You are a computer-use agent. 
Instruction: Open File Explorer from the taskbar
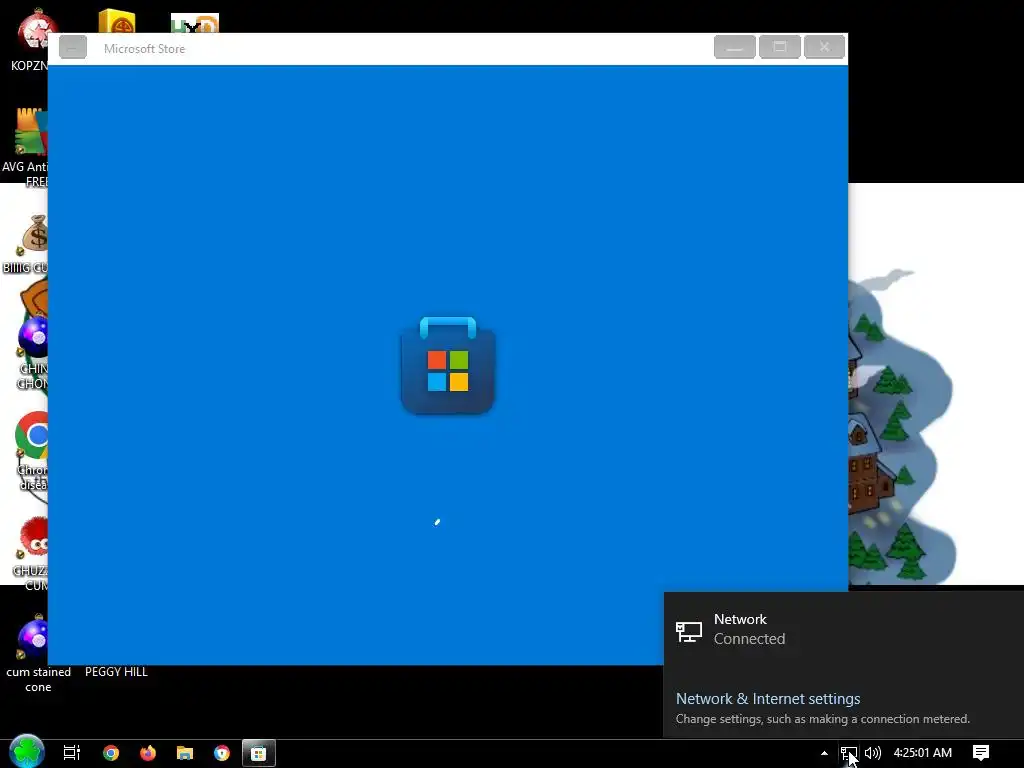[x=185, y=753]
